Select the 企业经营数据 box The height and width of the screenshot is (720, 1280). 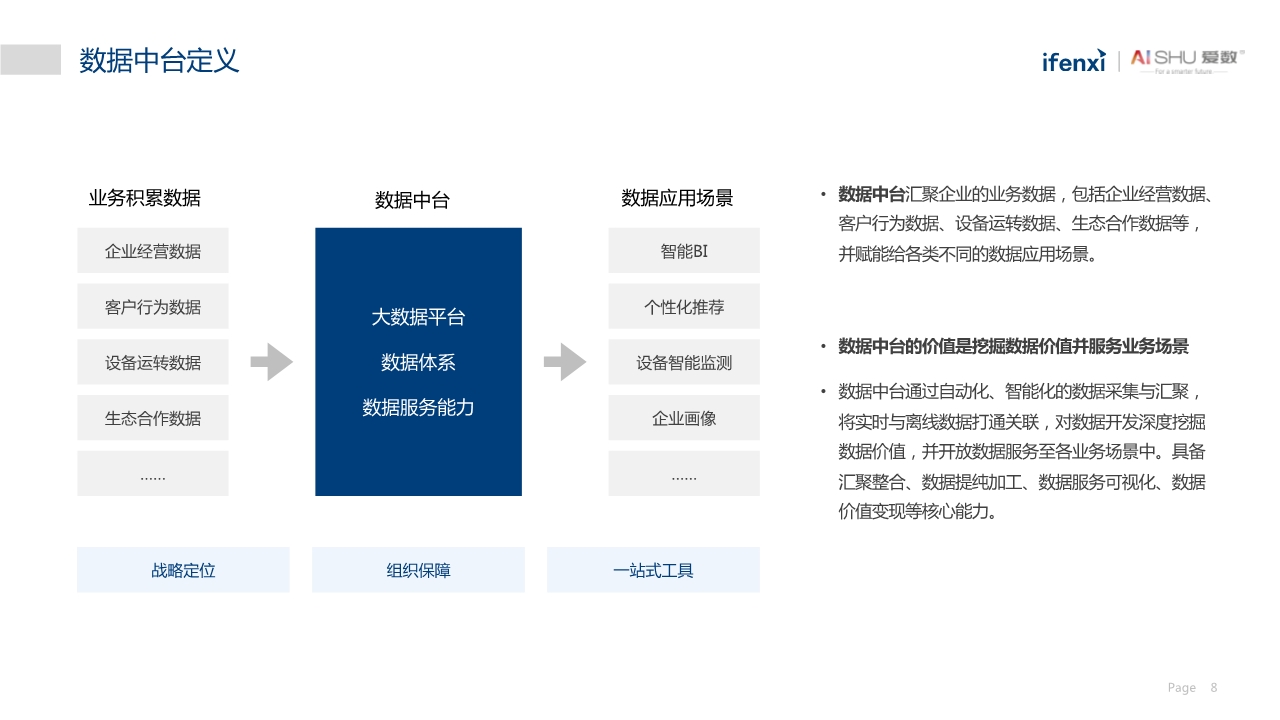(x=153, y=250)
